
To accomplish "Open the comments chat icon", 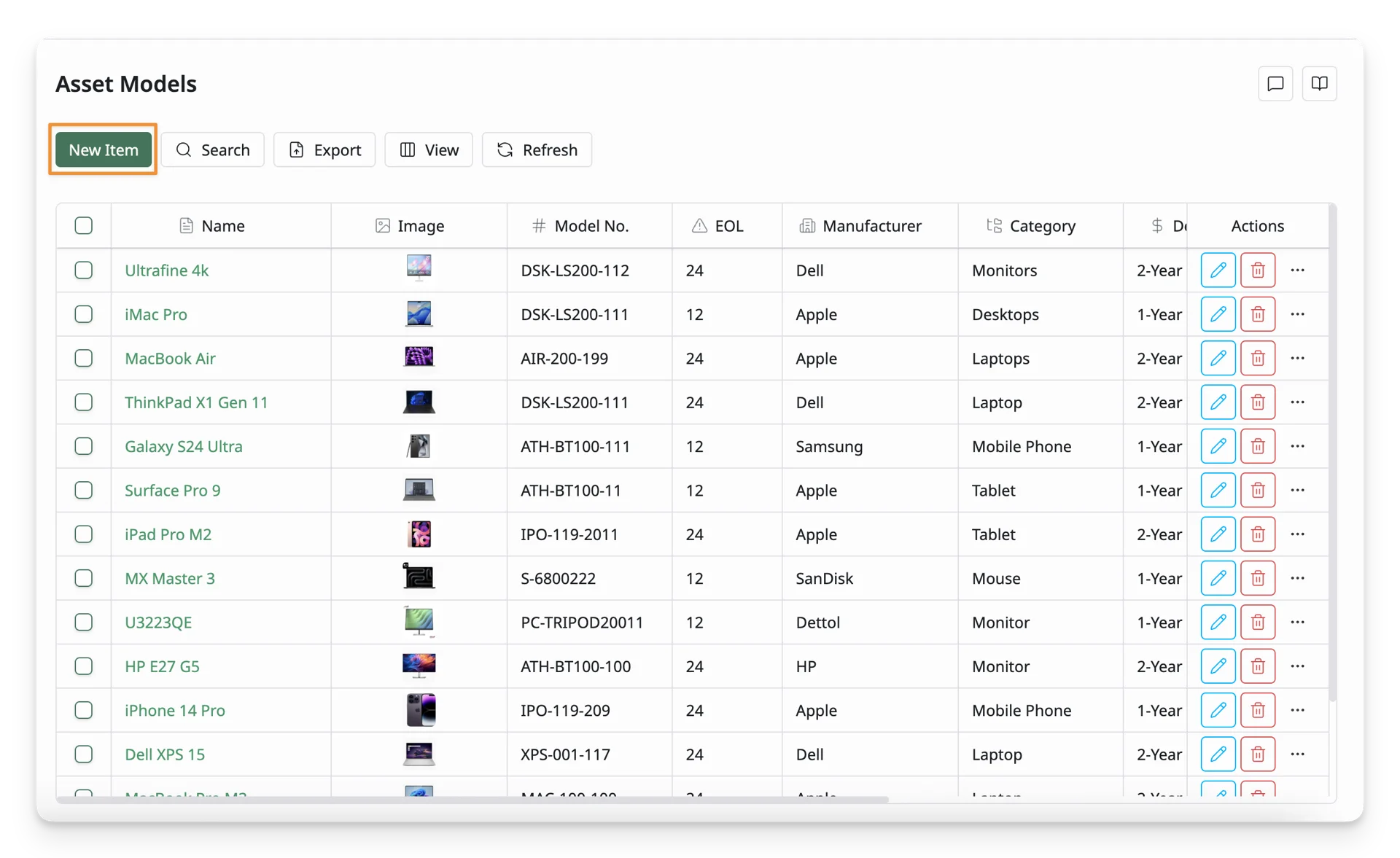I will 1275,84.
